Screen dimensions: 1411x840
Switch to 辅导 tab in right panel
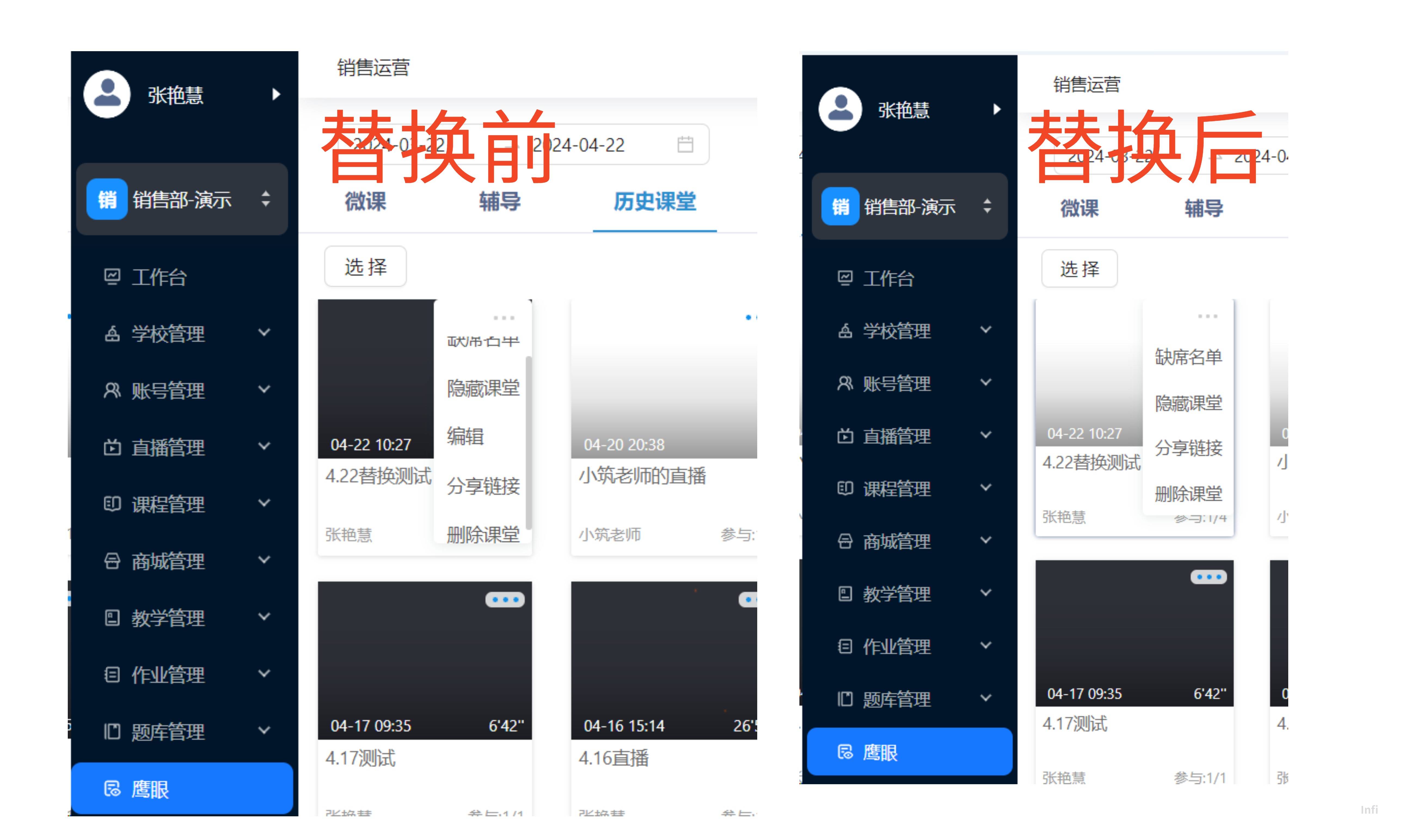pyautogui.click(x=1203, y=208)
